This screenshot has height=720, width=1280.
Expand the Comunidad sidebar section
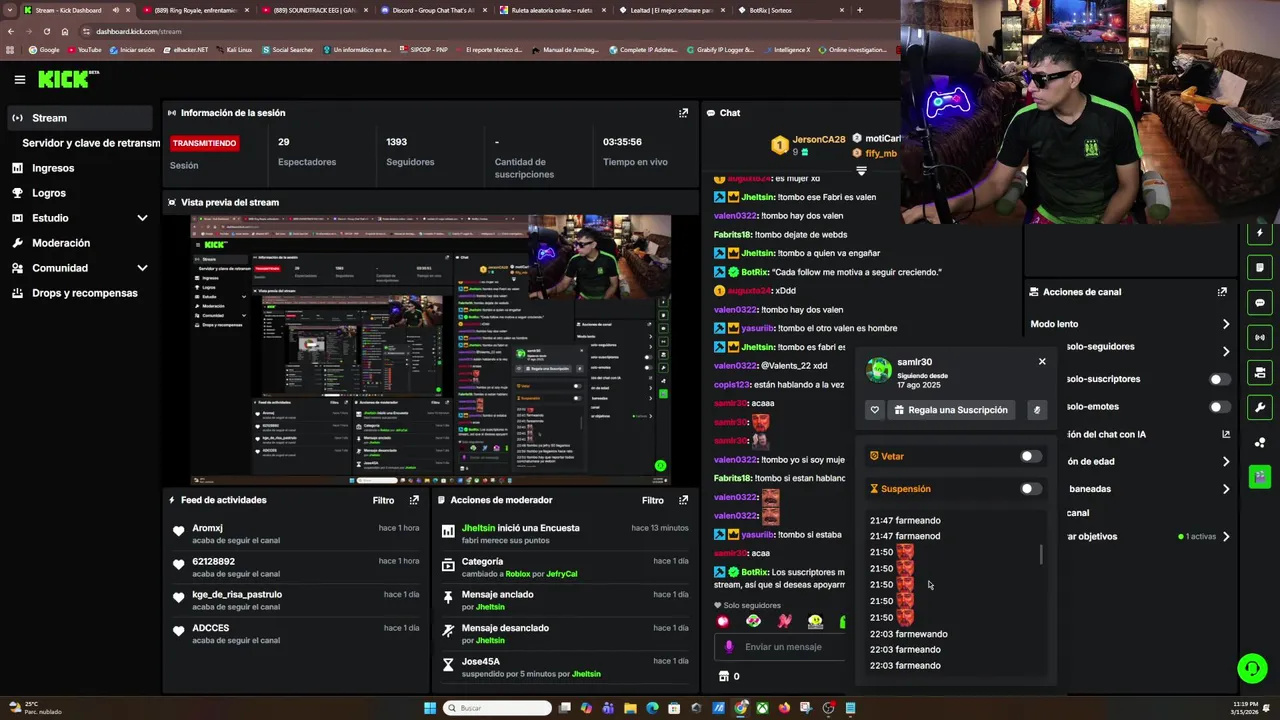point(142,268)
